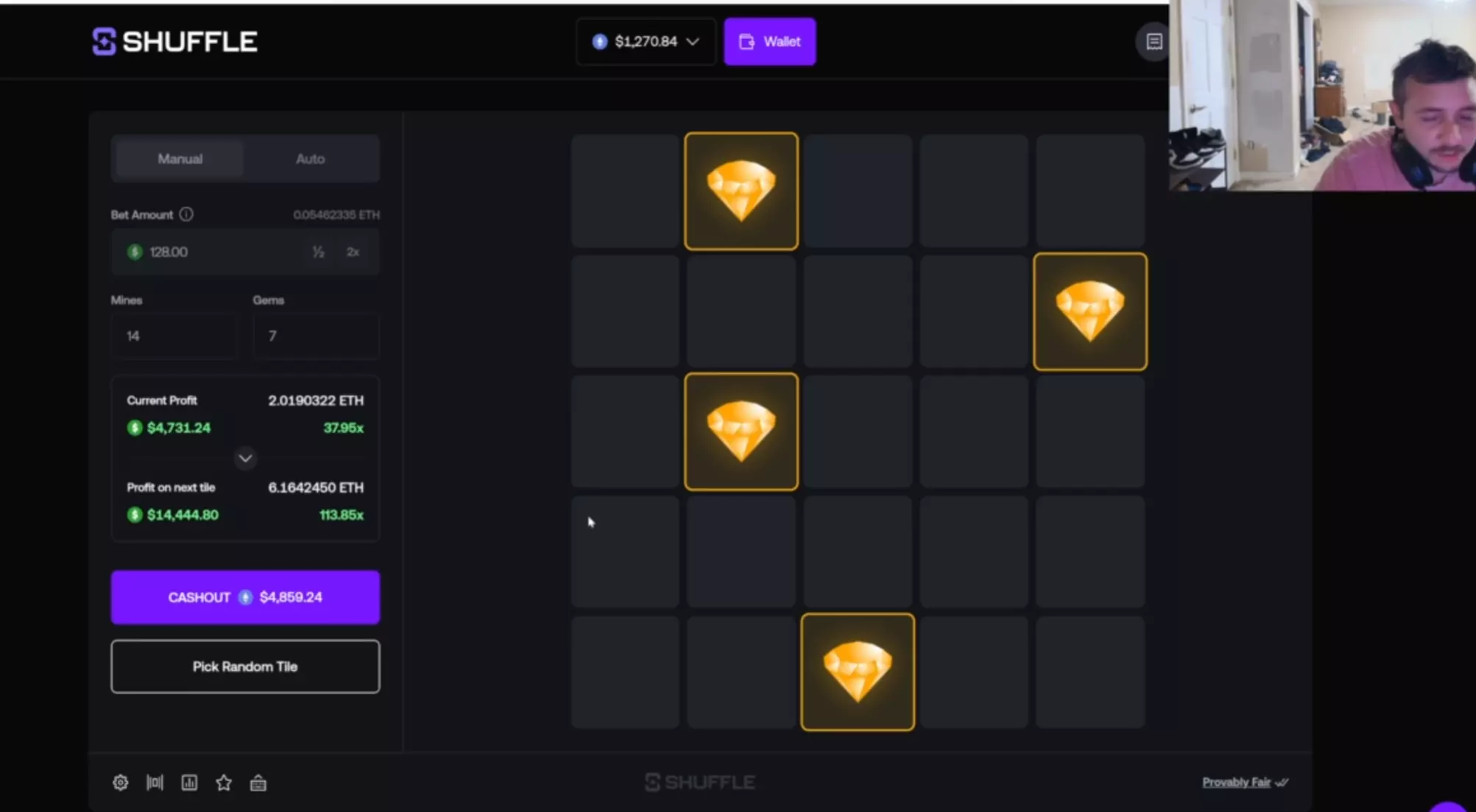This screenshot has width=1476, height=812.
Task: Reveal tile in second row, third column
Action: click(858, 311)
